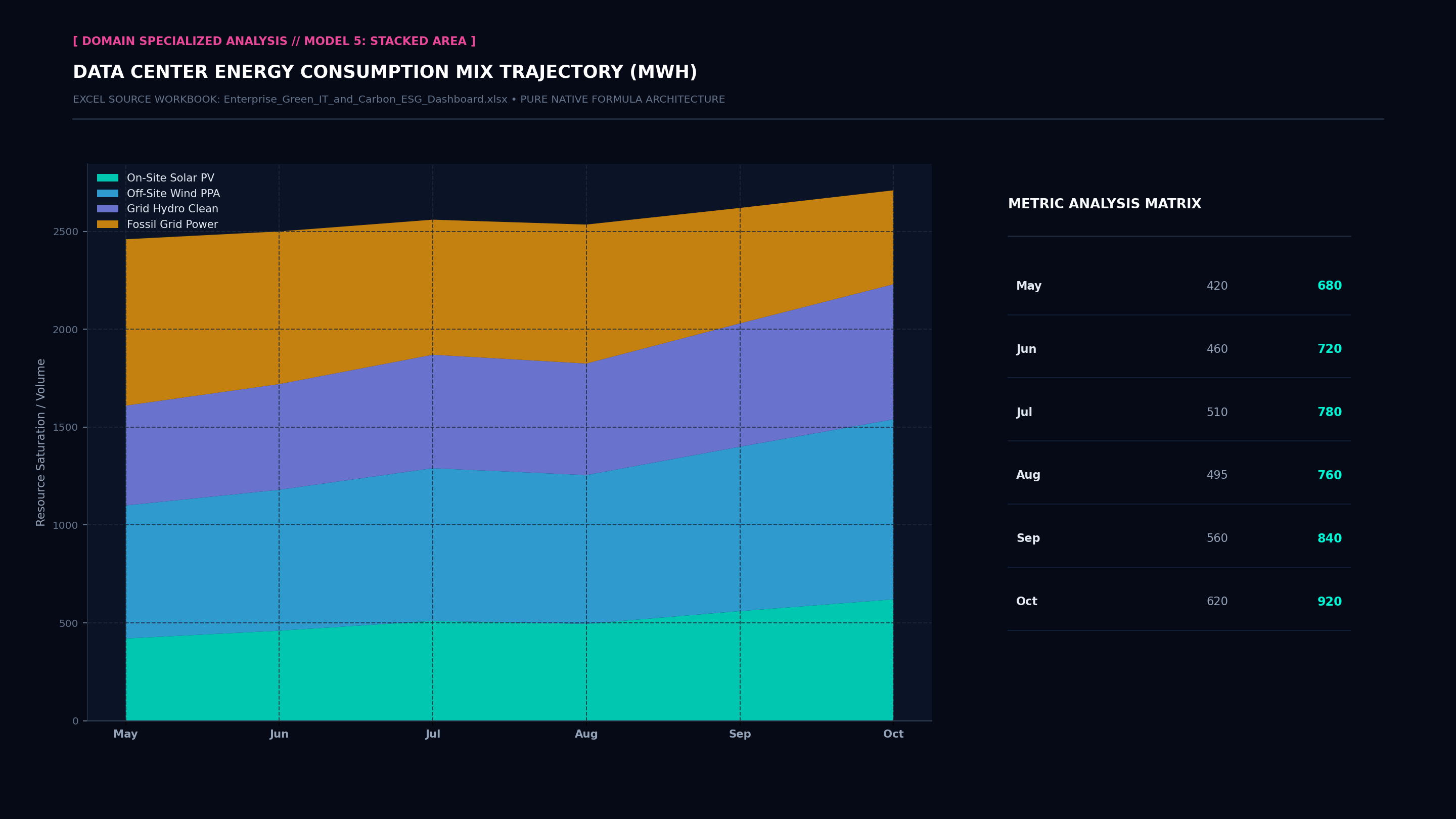Image resolution: width=1456 pixels, height=819 pixels.
Task: Click value 620 in Oct row
Action: tap(1217, 602)
